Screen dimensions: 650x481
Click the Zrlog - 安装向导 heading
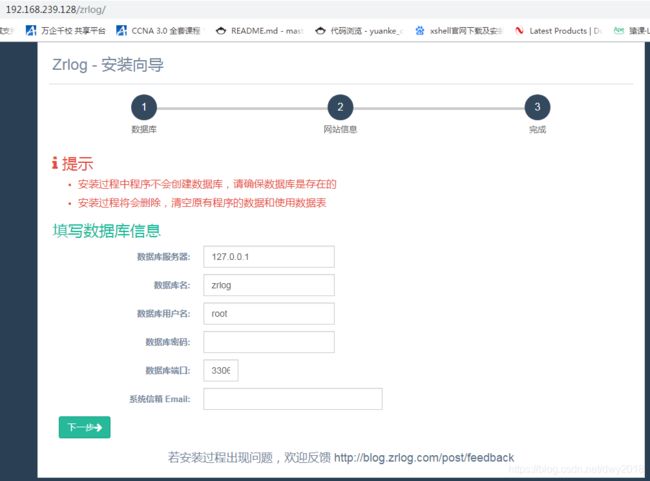point(108,65)
